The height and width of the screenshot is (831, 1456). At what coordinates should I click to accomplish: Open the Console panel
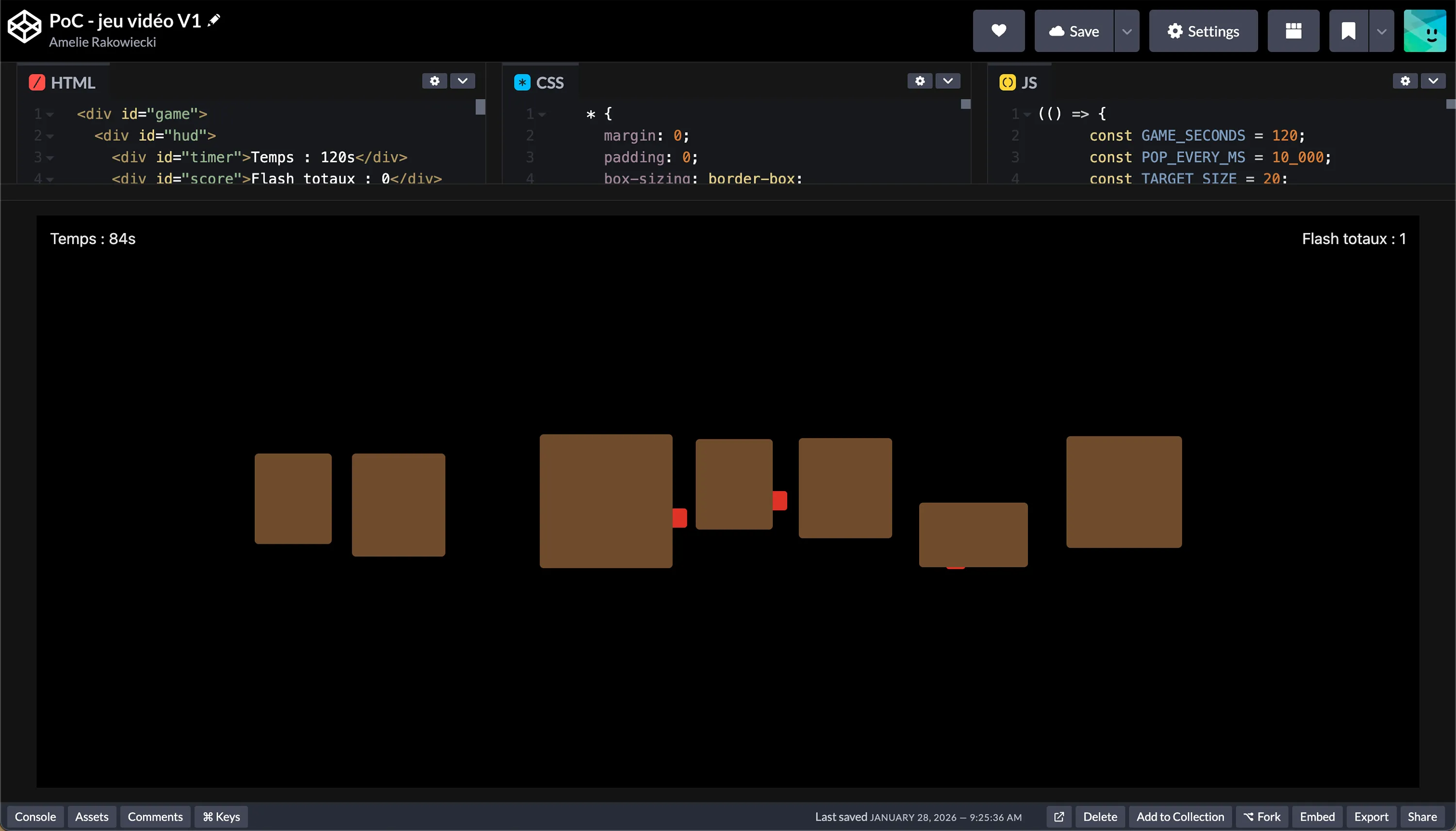[35, 817]
